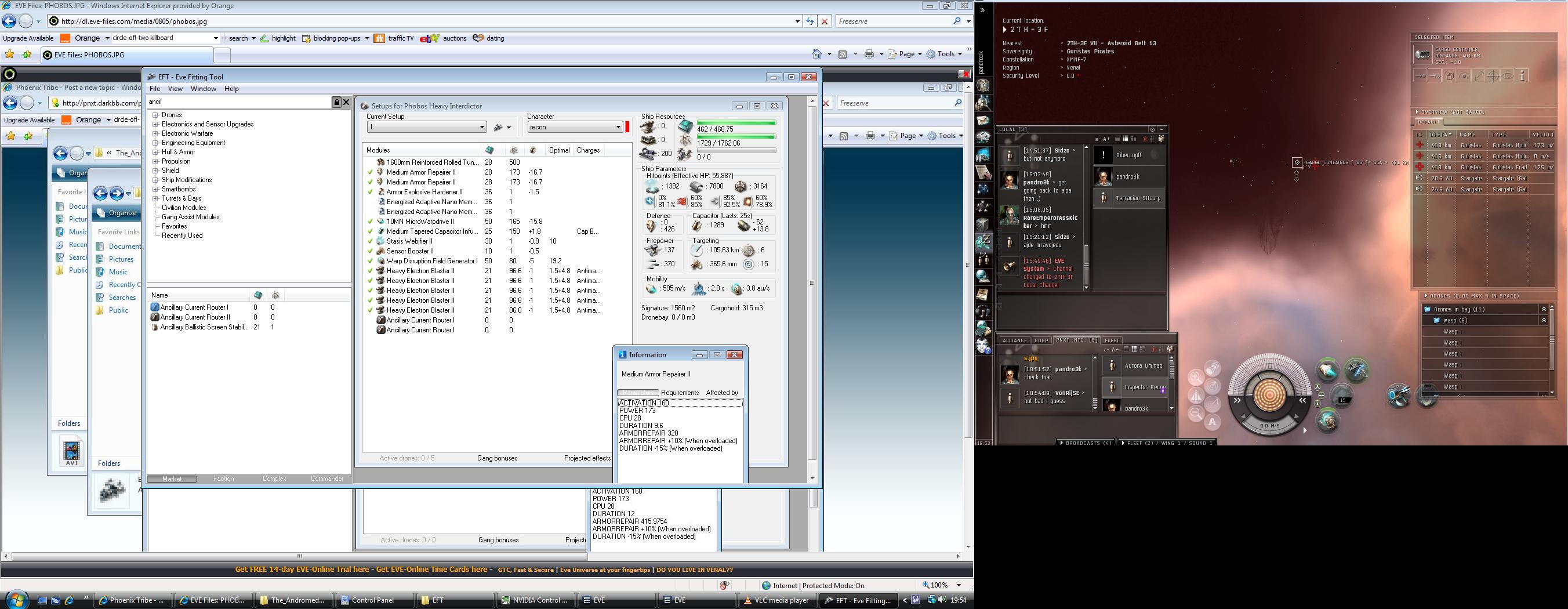Click the module search field containing ancil

pyautogui.click(x=237, y=102)
